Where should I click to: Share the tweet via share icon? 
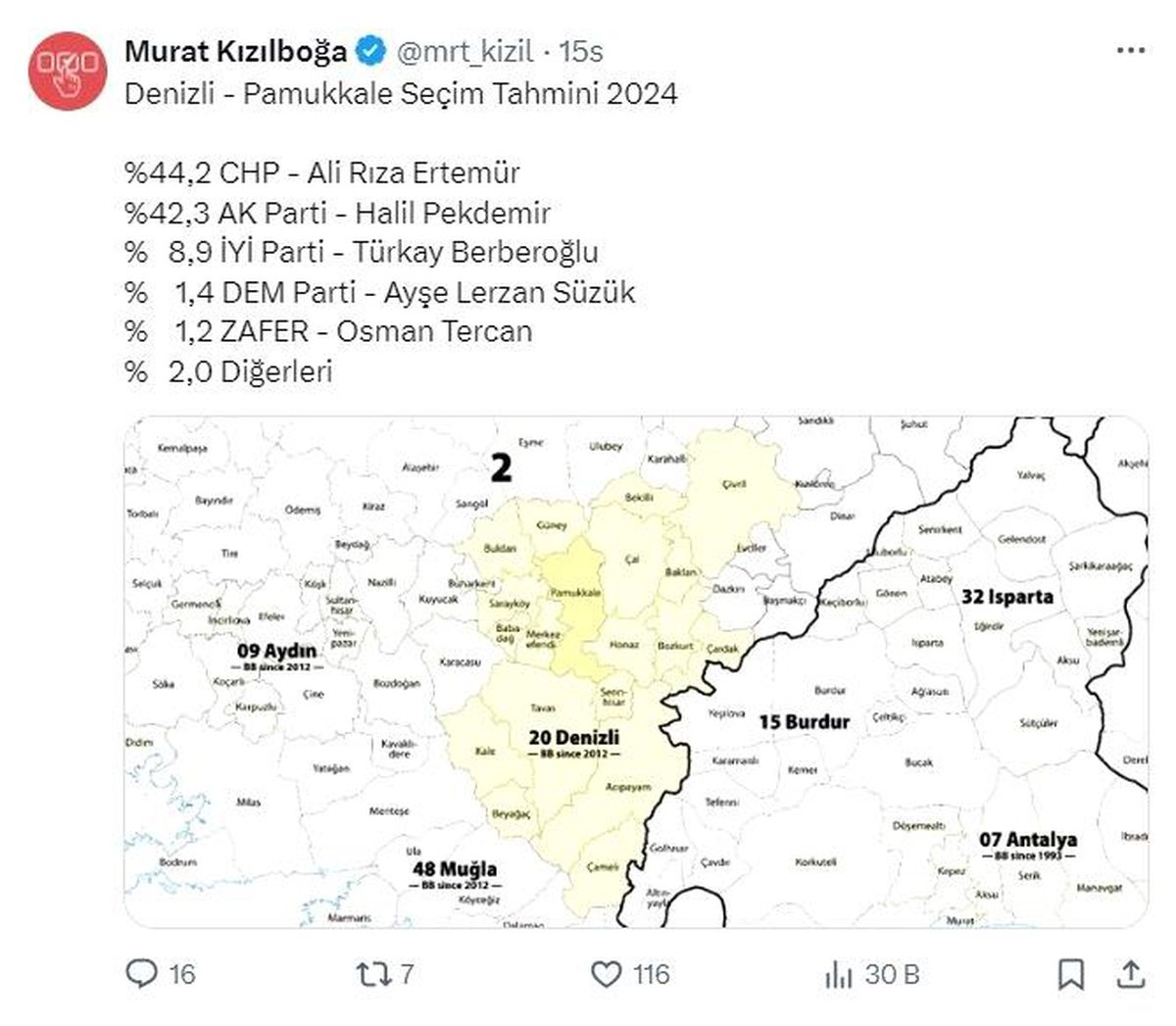point(1131,974)
